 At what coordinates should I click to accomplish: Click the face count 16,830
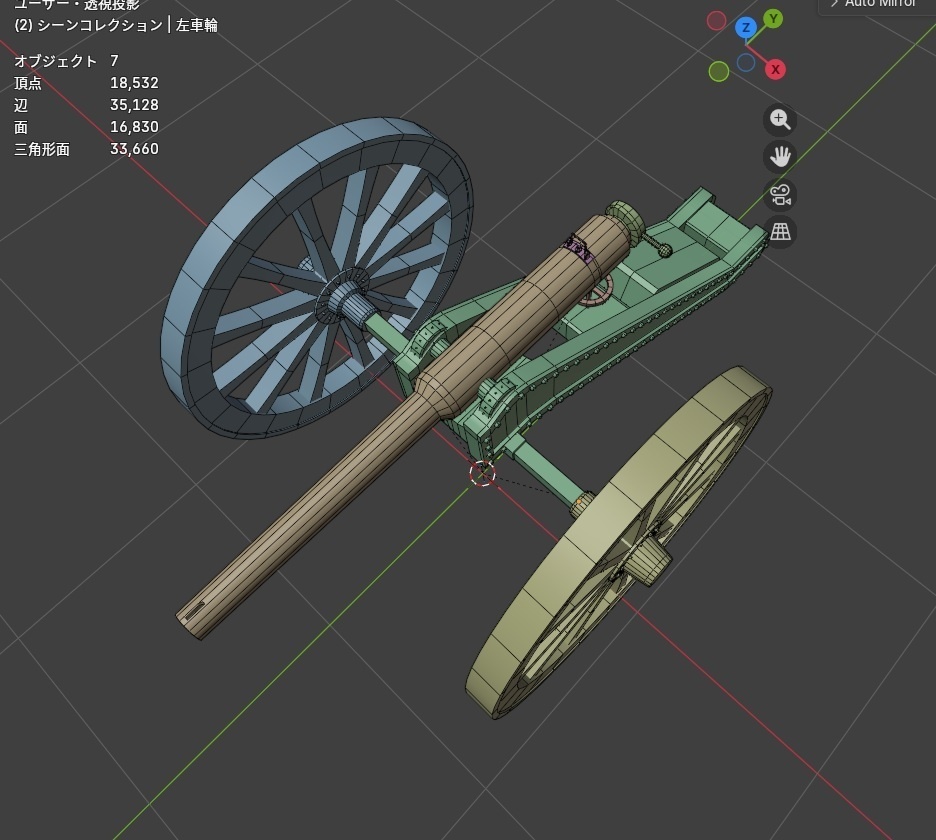coord(134,127)
